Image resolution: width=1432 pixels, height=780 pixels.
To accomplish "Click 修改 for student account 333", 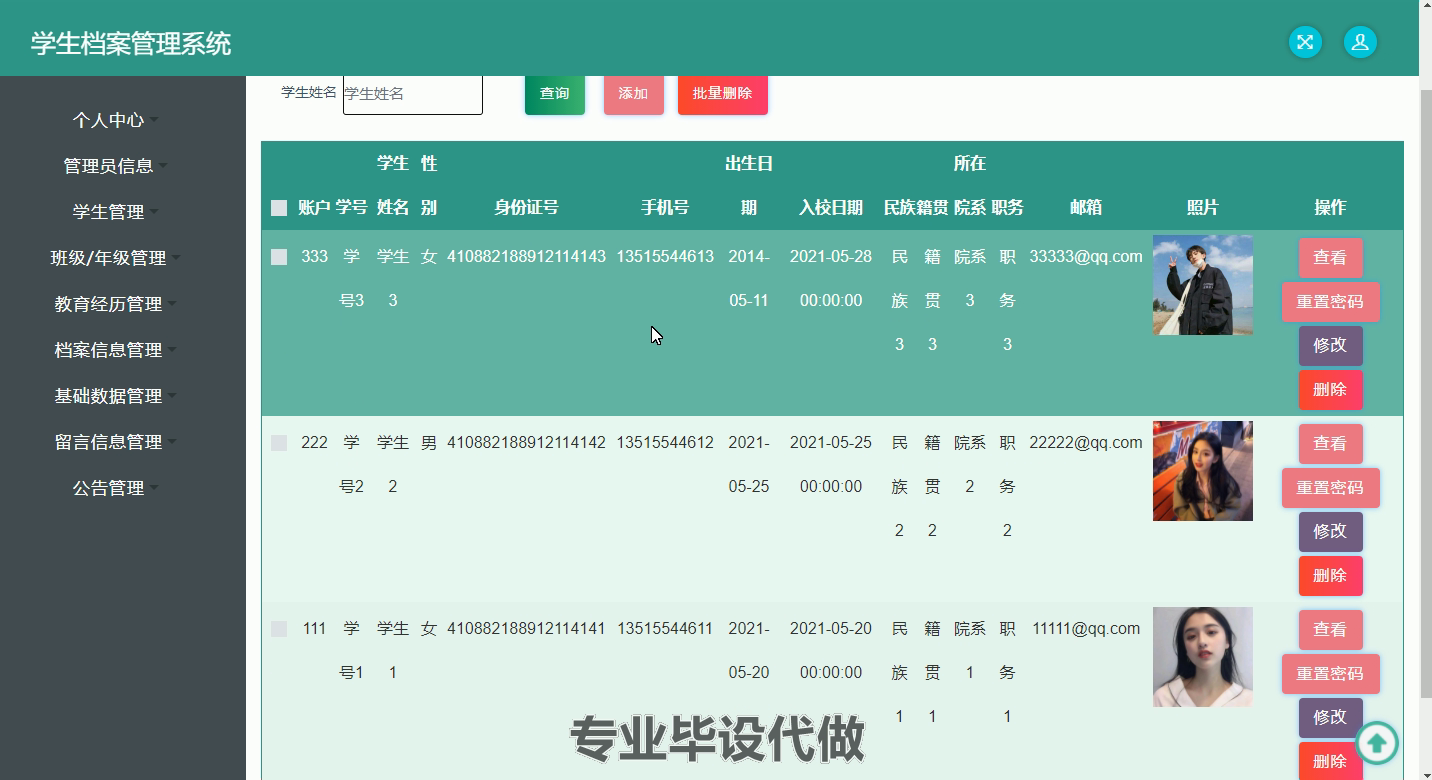I will pyautogui.click(x=1330, y=346).
